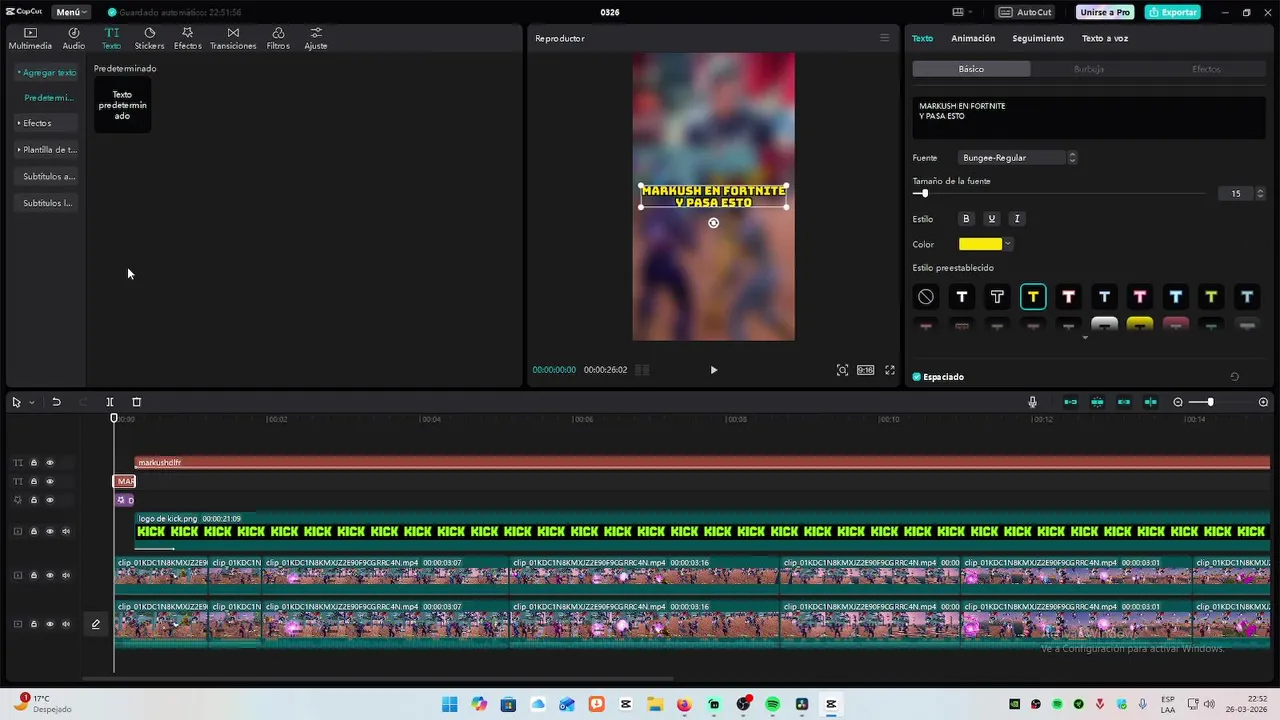Image resolution: width=1280 pixels, height=720 pixels.
Task: Open Subtítulos a... in the sidebar
Action: click(x=49, y=177)
